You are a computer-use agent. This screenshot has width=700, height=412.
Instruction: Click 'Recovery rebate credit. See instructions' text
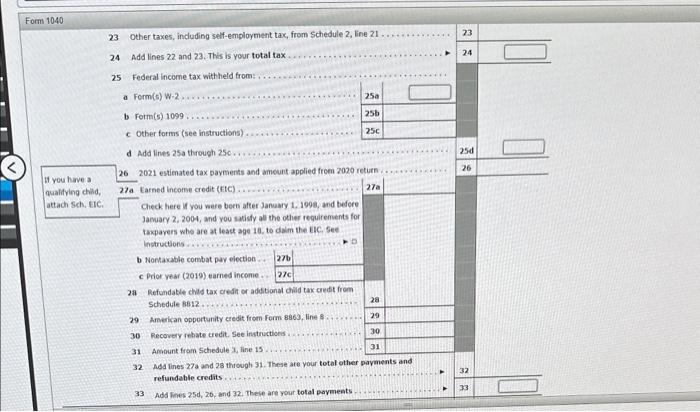pyautogui.click(x=218, y=334)
